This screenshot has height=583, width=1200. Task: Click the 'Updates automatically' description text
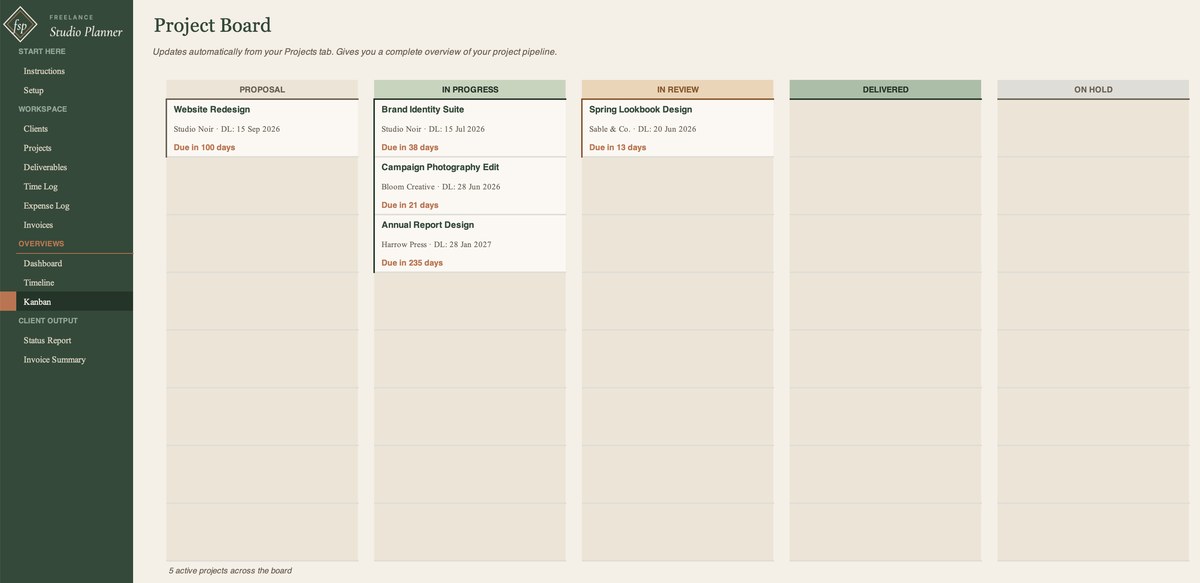click(x=355, y=52)
